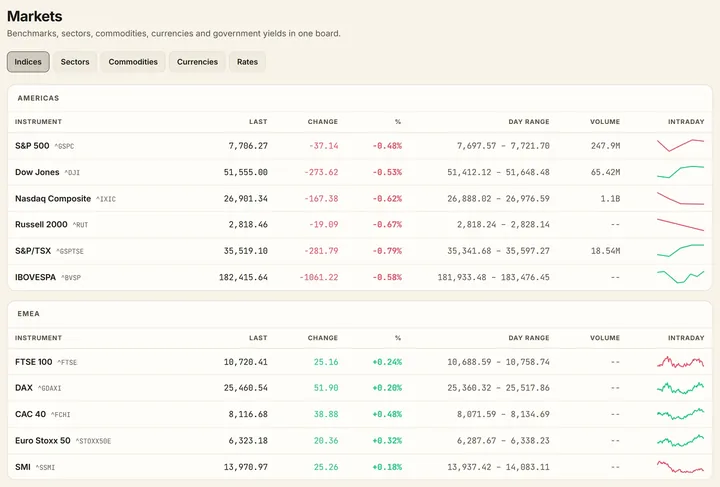
Task: Click the Americas INTRADAY column header
Action: click(686, 122)
